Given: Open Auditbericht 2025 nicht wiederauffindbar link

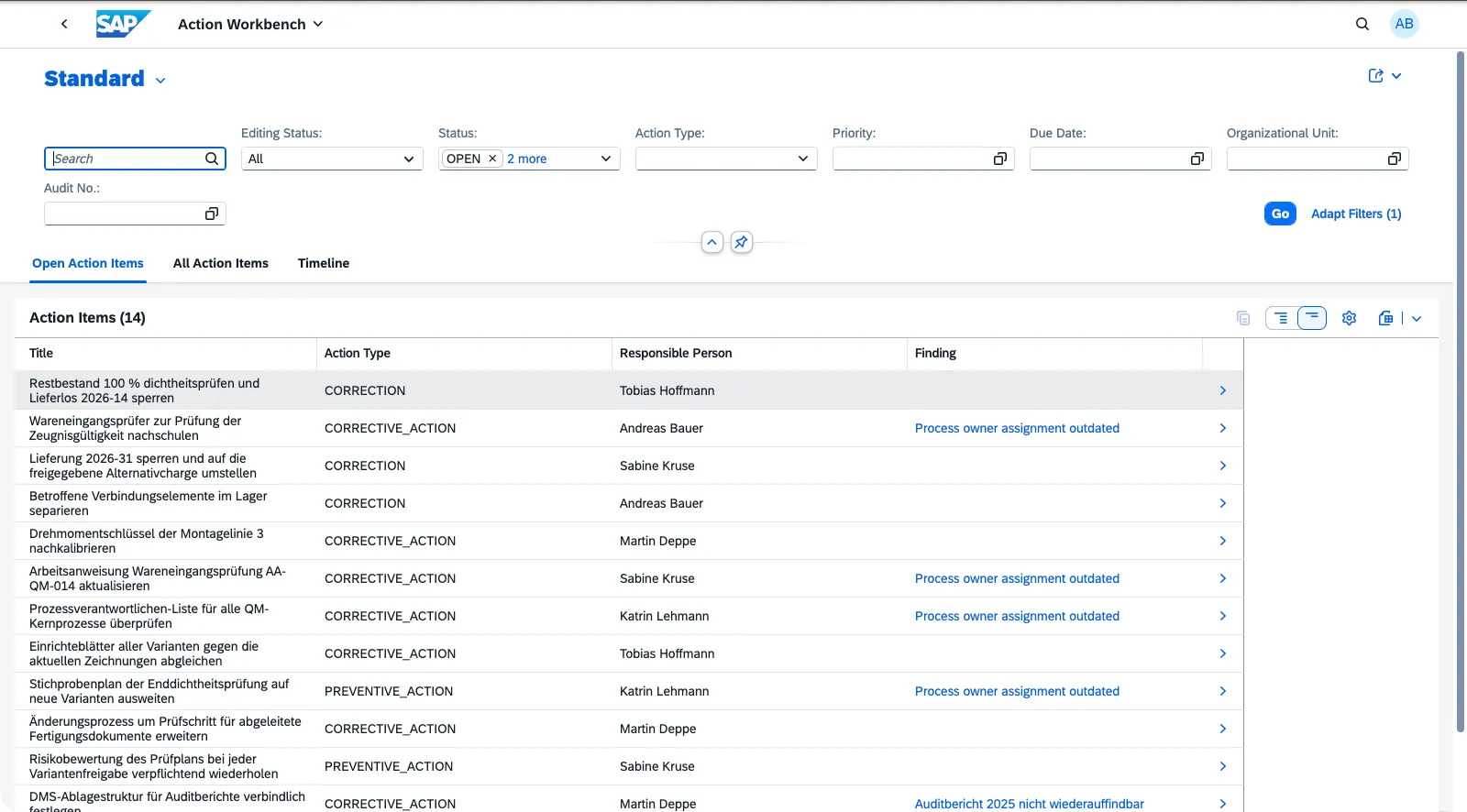Looking at the screenshot, I should [1030, 804].
